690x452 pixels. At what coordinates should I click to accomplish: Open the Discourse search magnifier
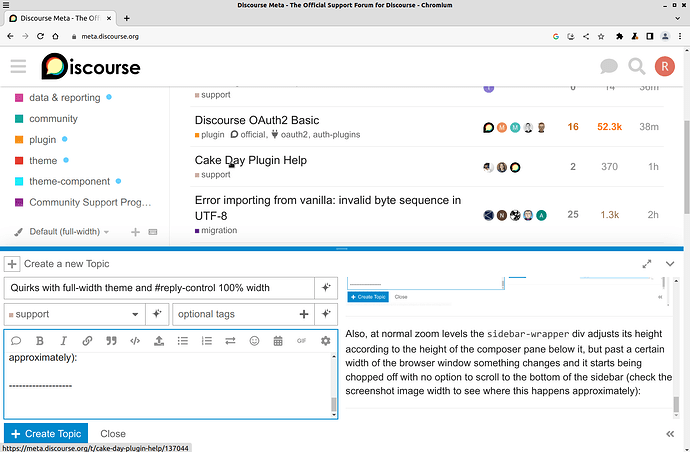point(636,66)
